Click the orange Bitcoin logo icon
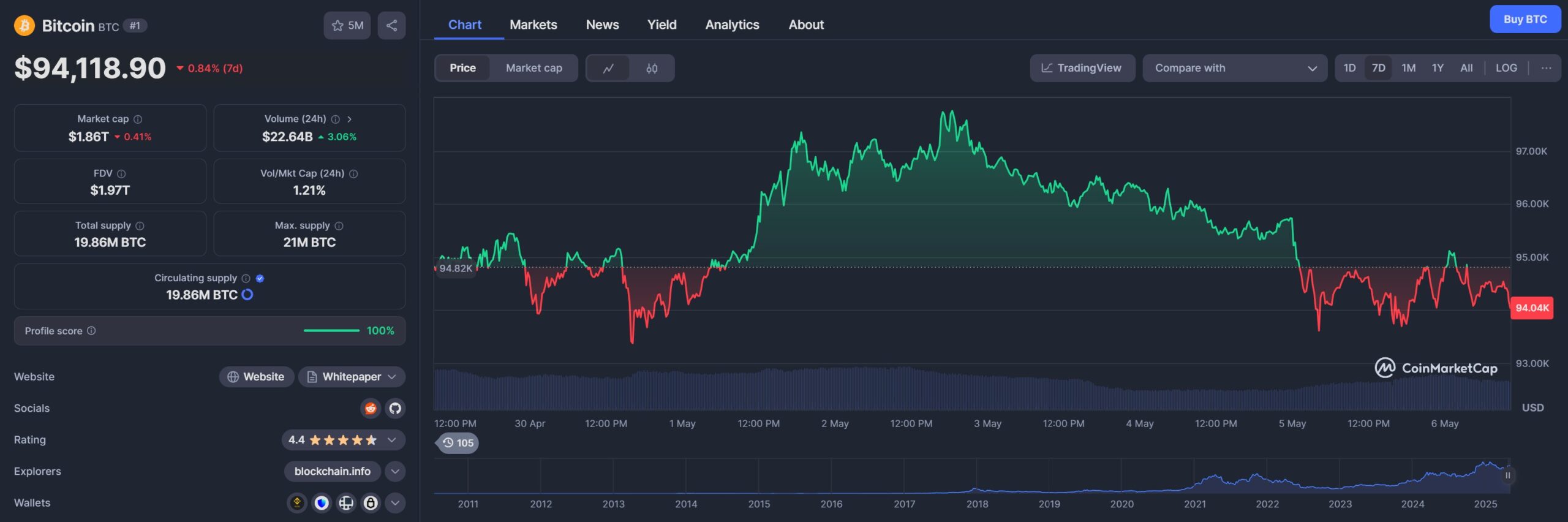Screen dimensions: 1568x522 click(x=24, y=26)
